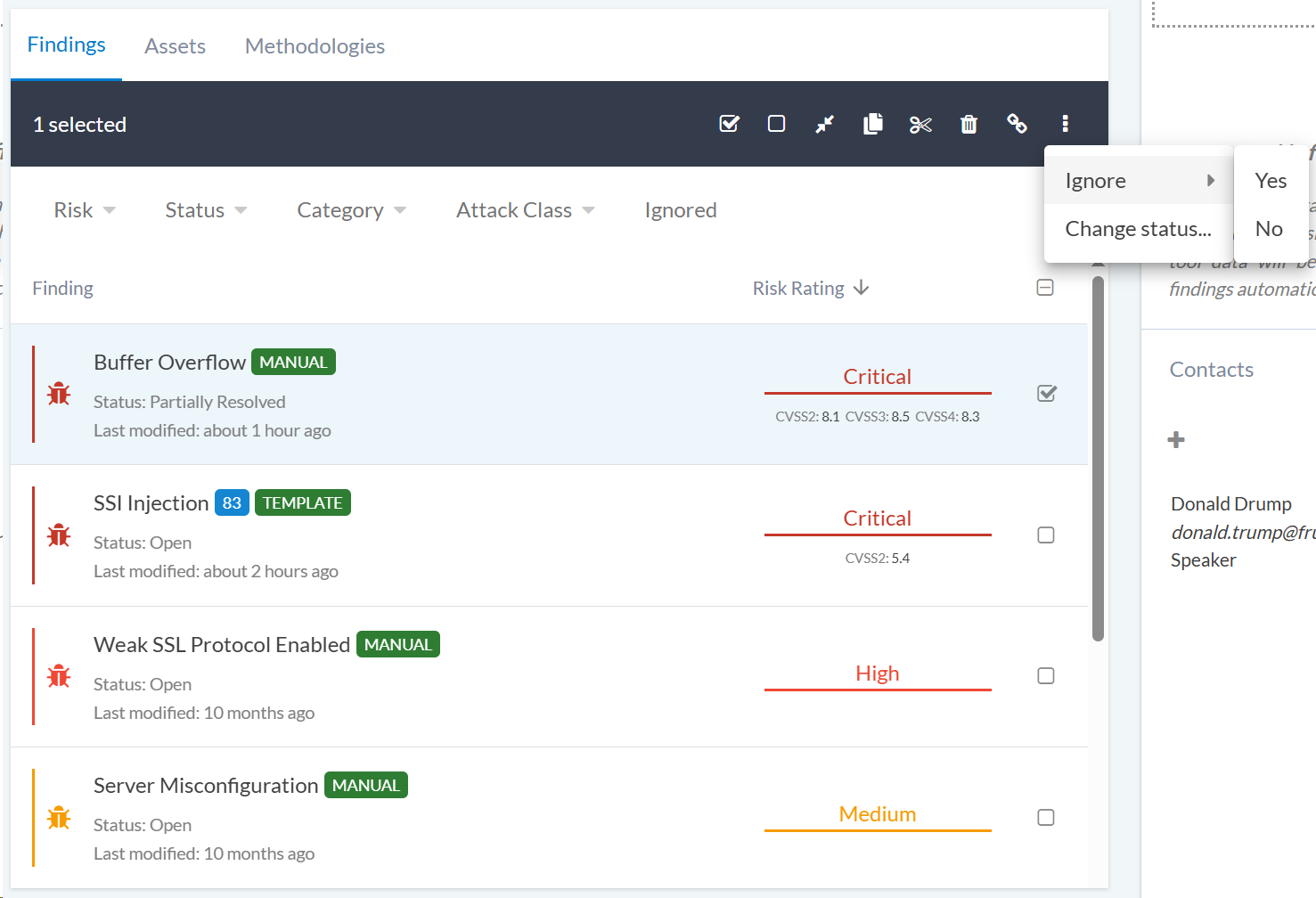This screenshot has width=1316, height=898.
Task: Open the Risk filter dropdown
Action: 84,210
